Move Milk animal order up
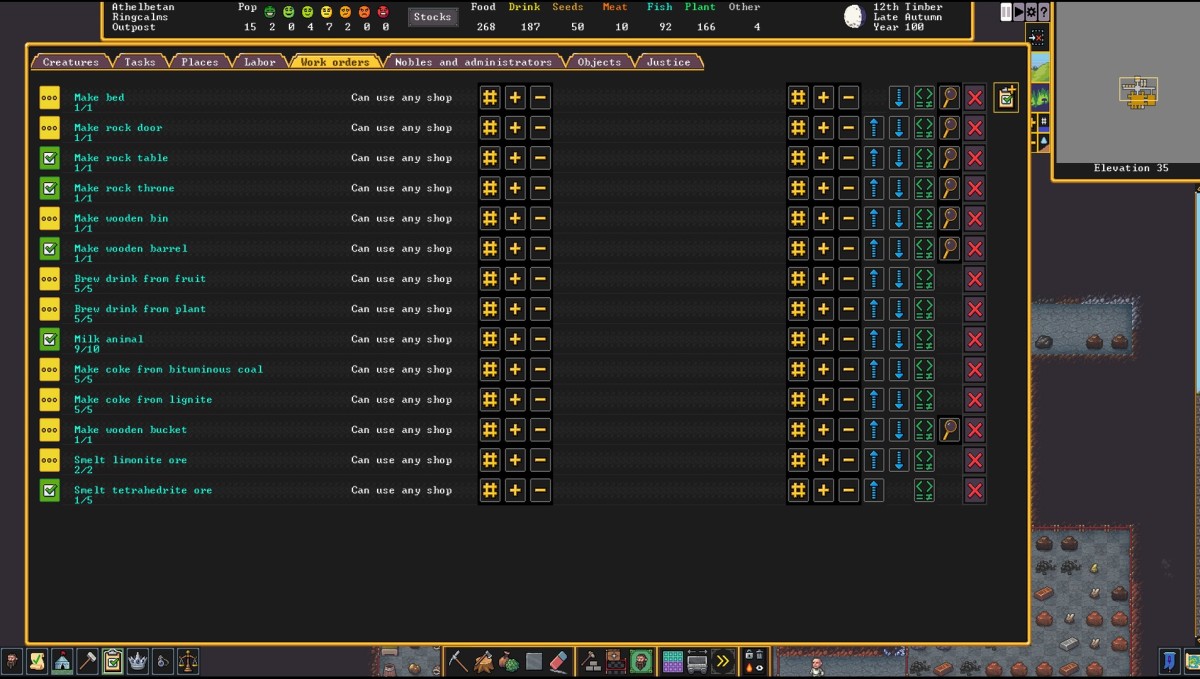This screenshot has height=679, width=1200. coord(874,339)
